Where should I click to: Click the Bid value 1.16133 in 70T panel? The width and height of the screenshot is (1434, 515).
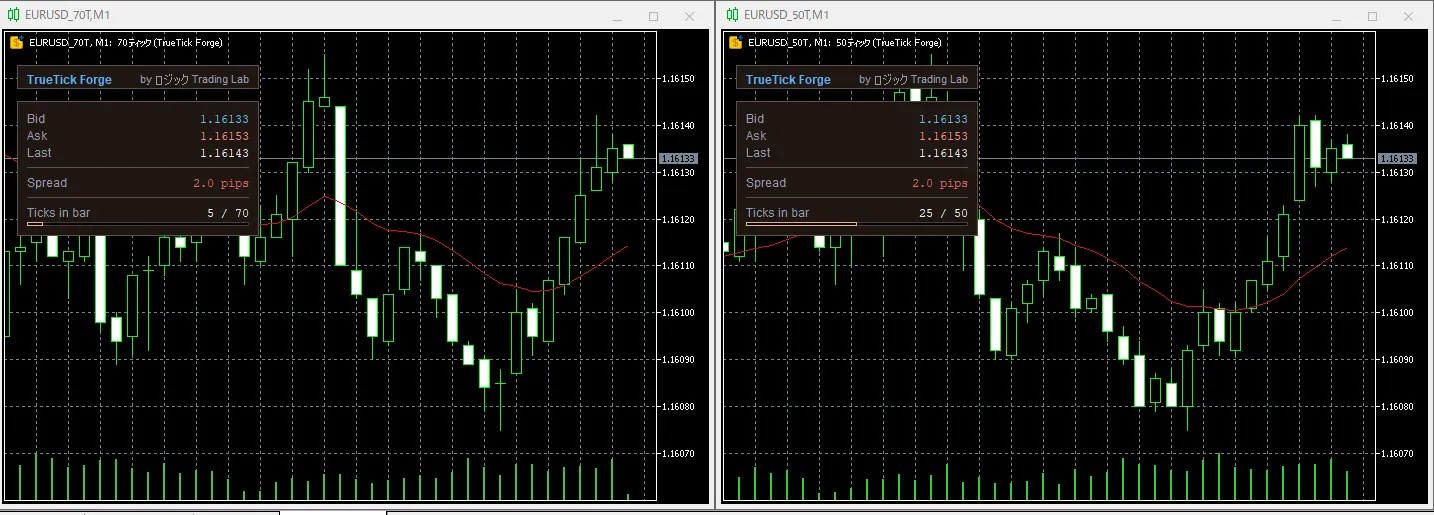coord(224,119)
